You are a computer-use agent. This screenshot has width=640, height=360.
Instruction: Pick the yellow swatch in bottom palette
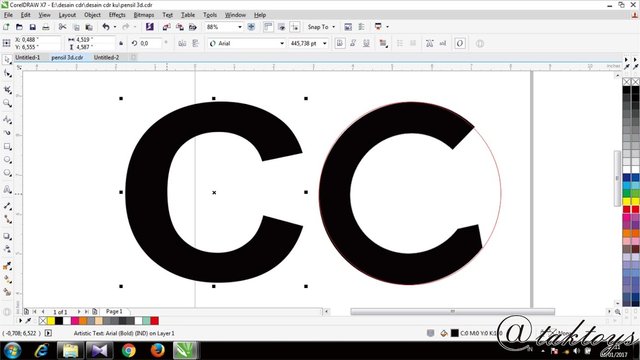click(51, 321)
